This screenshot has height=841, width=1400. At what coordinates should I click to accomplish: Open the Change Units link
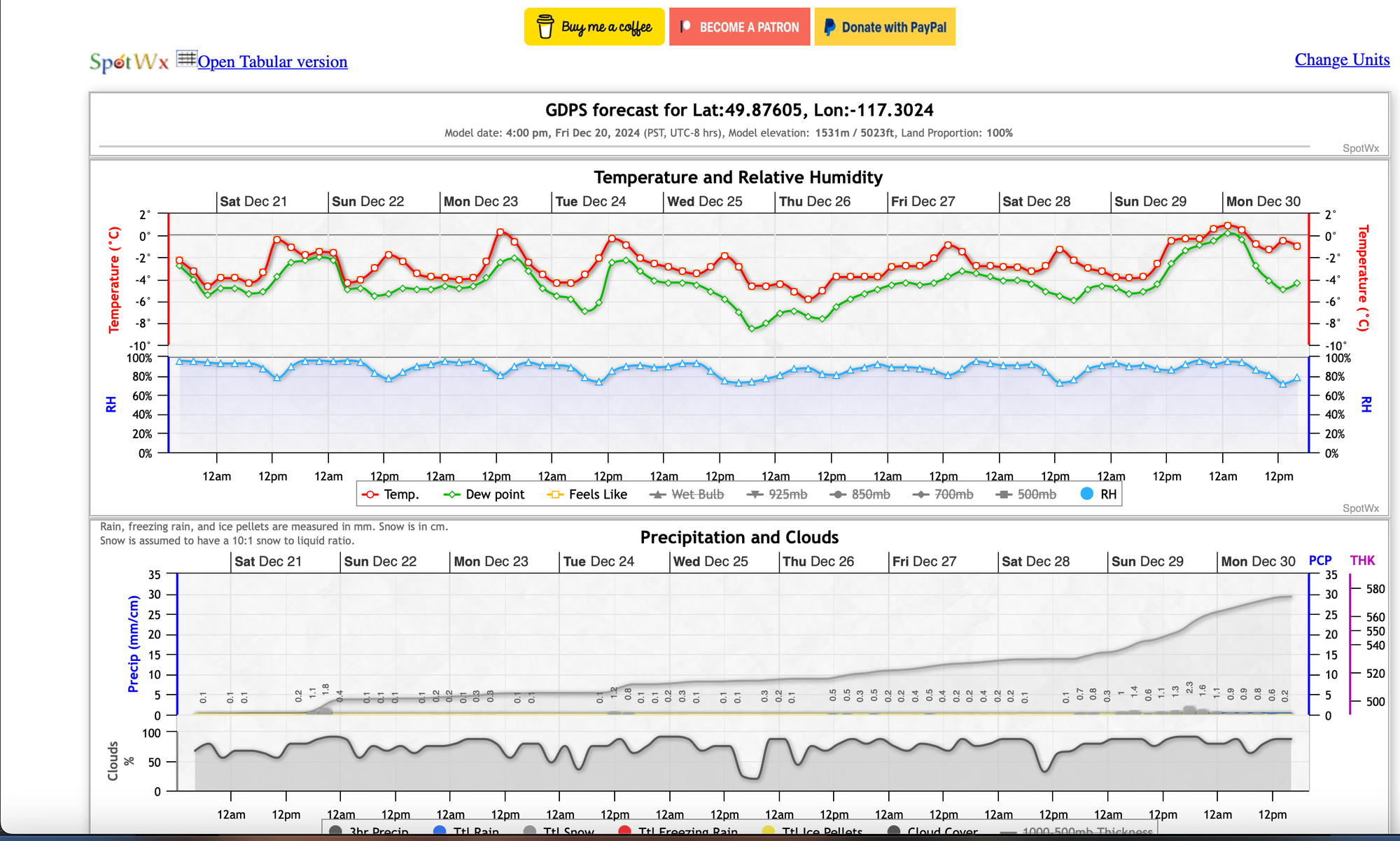pos(1342,60)
